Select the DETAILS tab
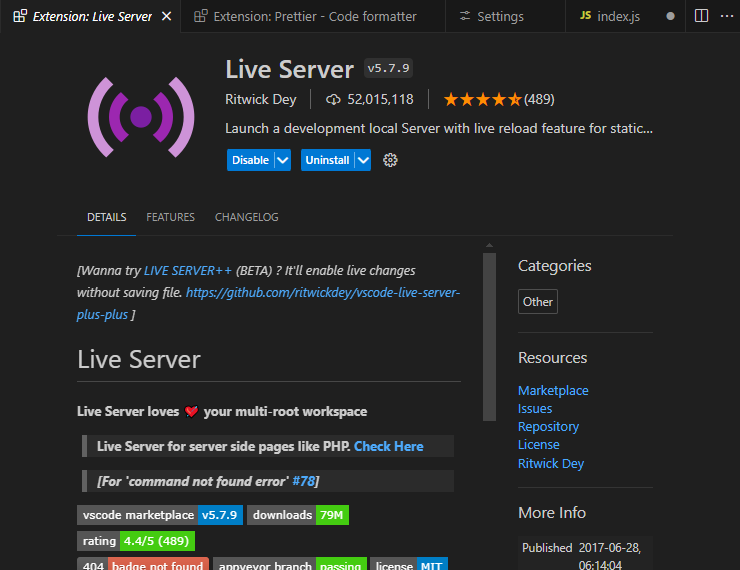 point(107,217)
